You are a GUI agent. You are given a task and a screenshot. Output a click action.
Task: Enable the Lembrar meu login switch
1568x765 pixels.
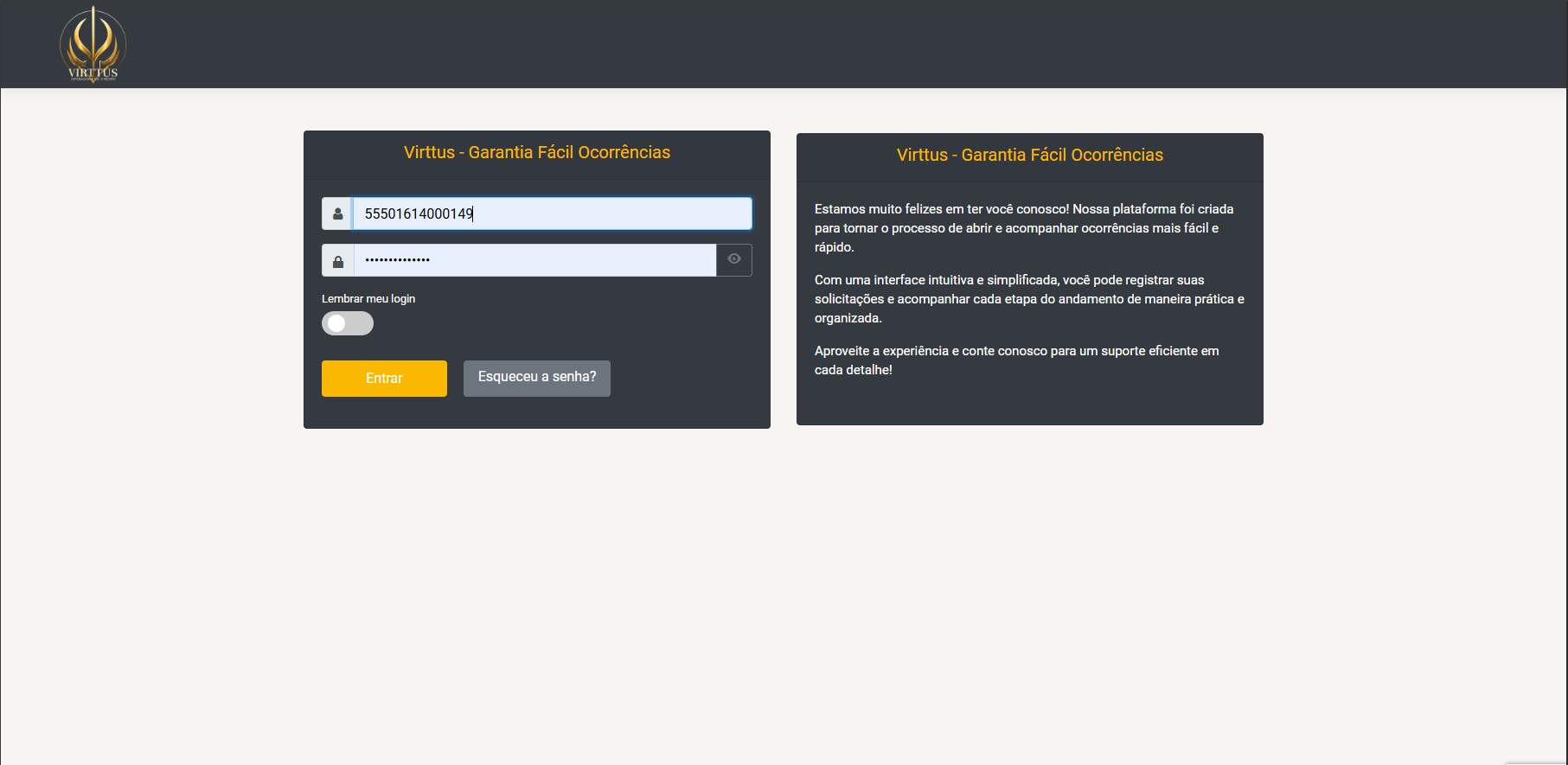coord(347,323)
